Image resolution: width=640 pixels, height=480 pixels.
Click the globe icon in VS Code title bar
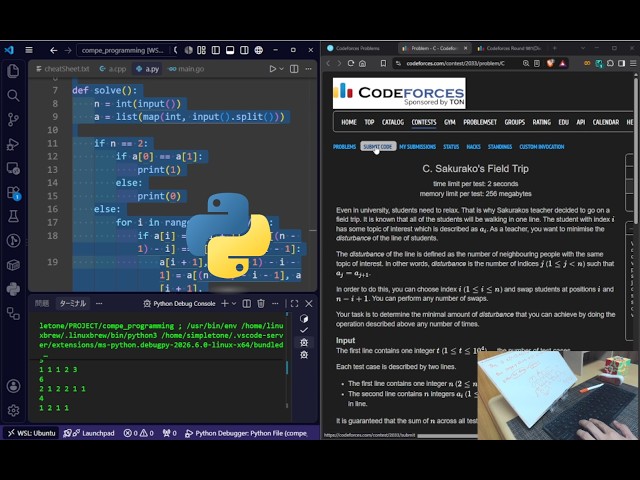pyautogui.click(x=259, y=50)
